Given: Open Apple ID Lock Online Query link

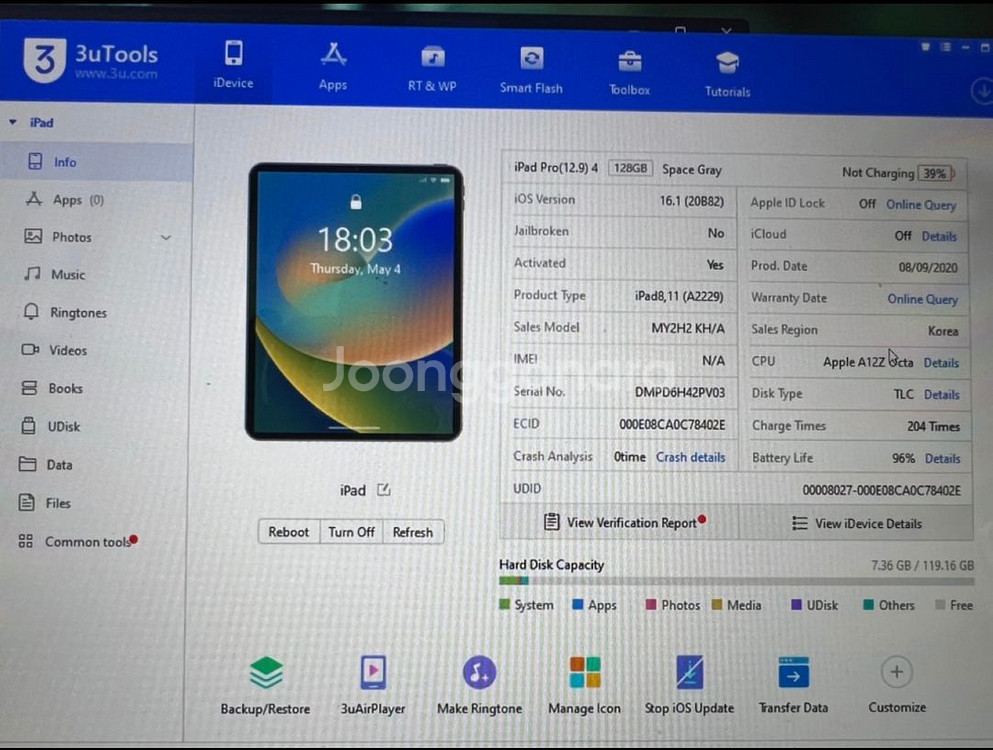Looking at the screenshot, I should click(921, 205).
